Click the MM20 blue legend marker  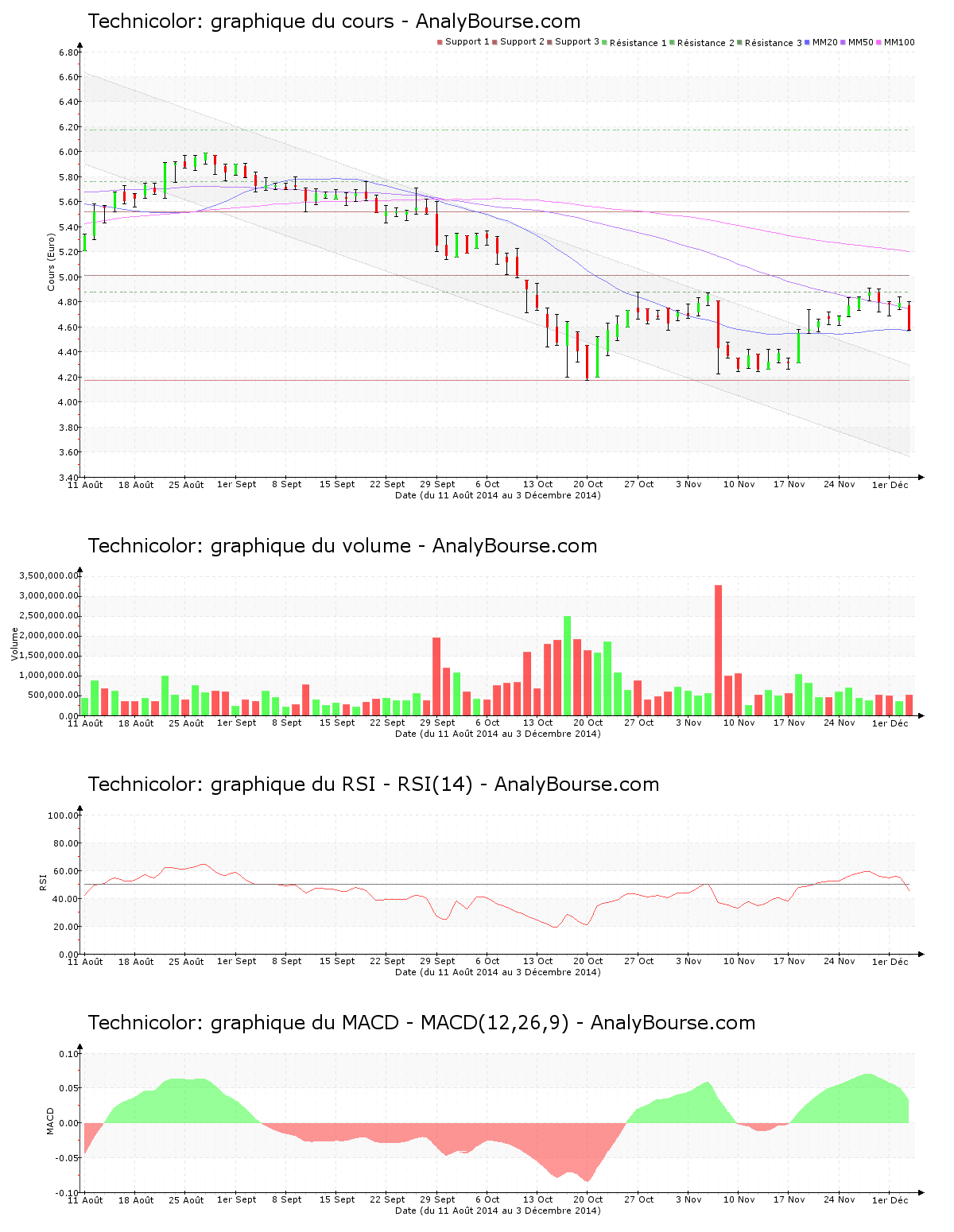point(808,42)
